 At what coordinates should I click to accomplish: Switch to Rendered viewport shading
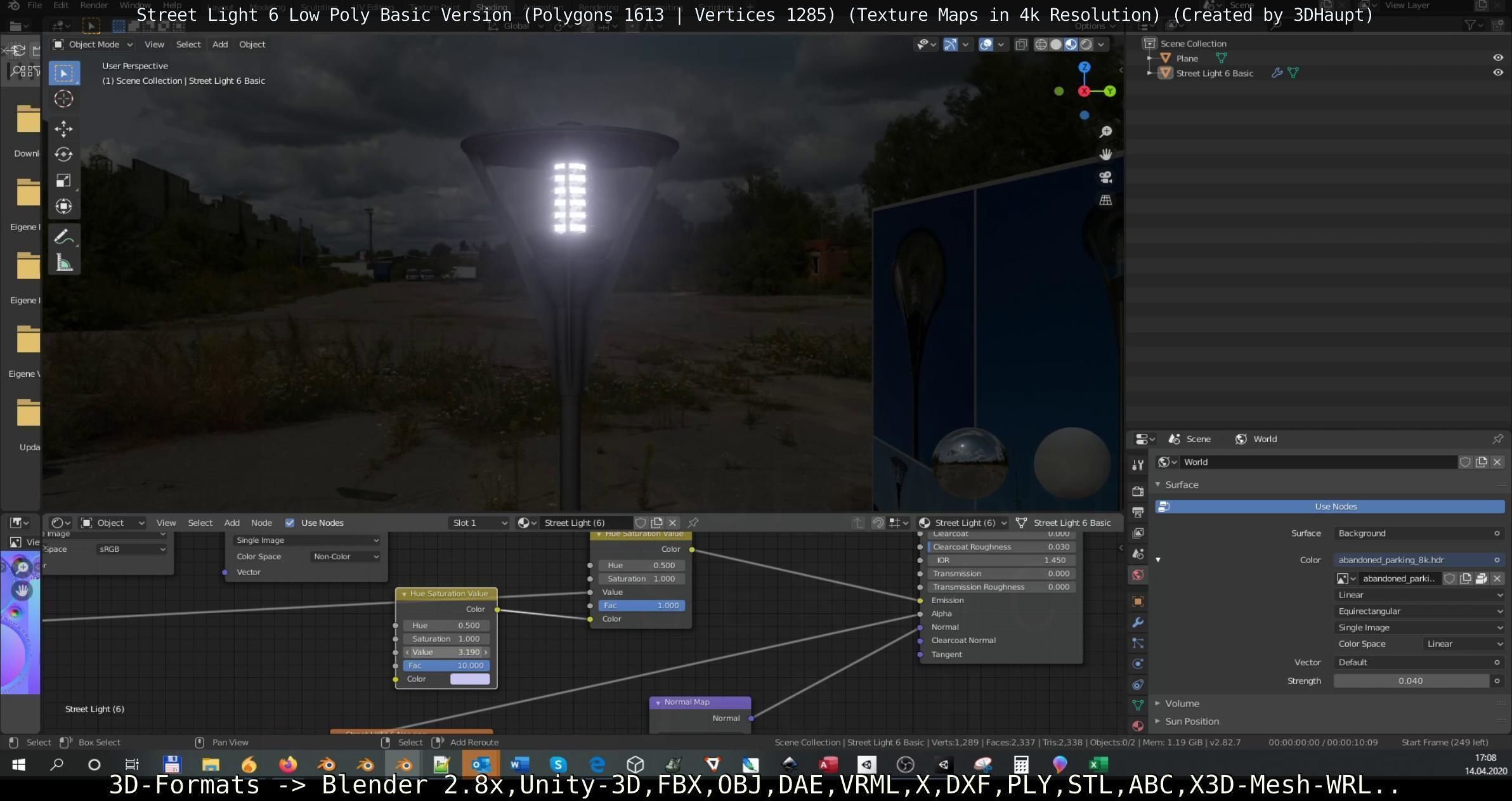click(x=1086, y=44)
